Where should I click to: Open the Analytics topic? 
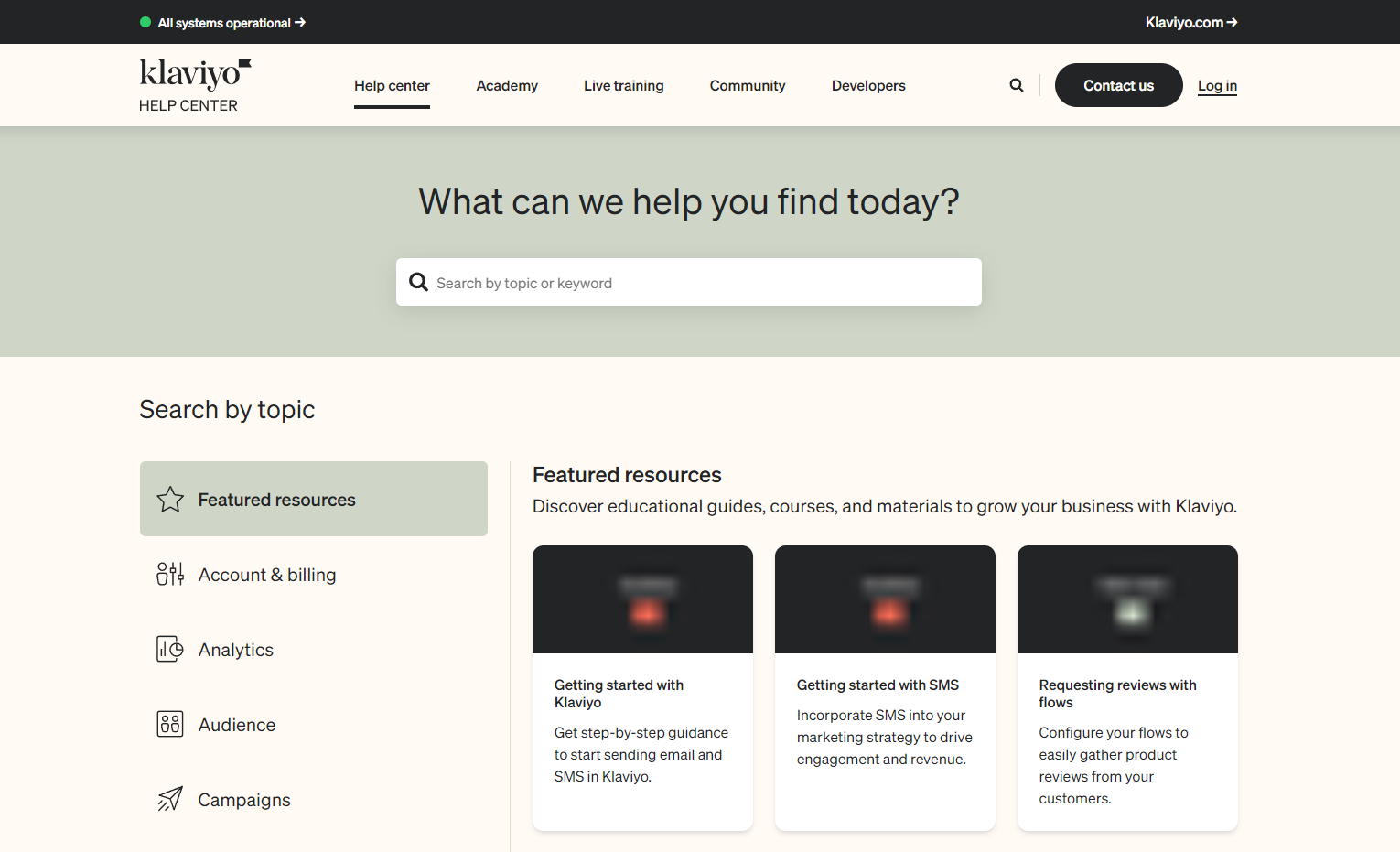click(x=314, y=649)
